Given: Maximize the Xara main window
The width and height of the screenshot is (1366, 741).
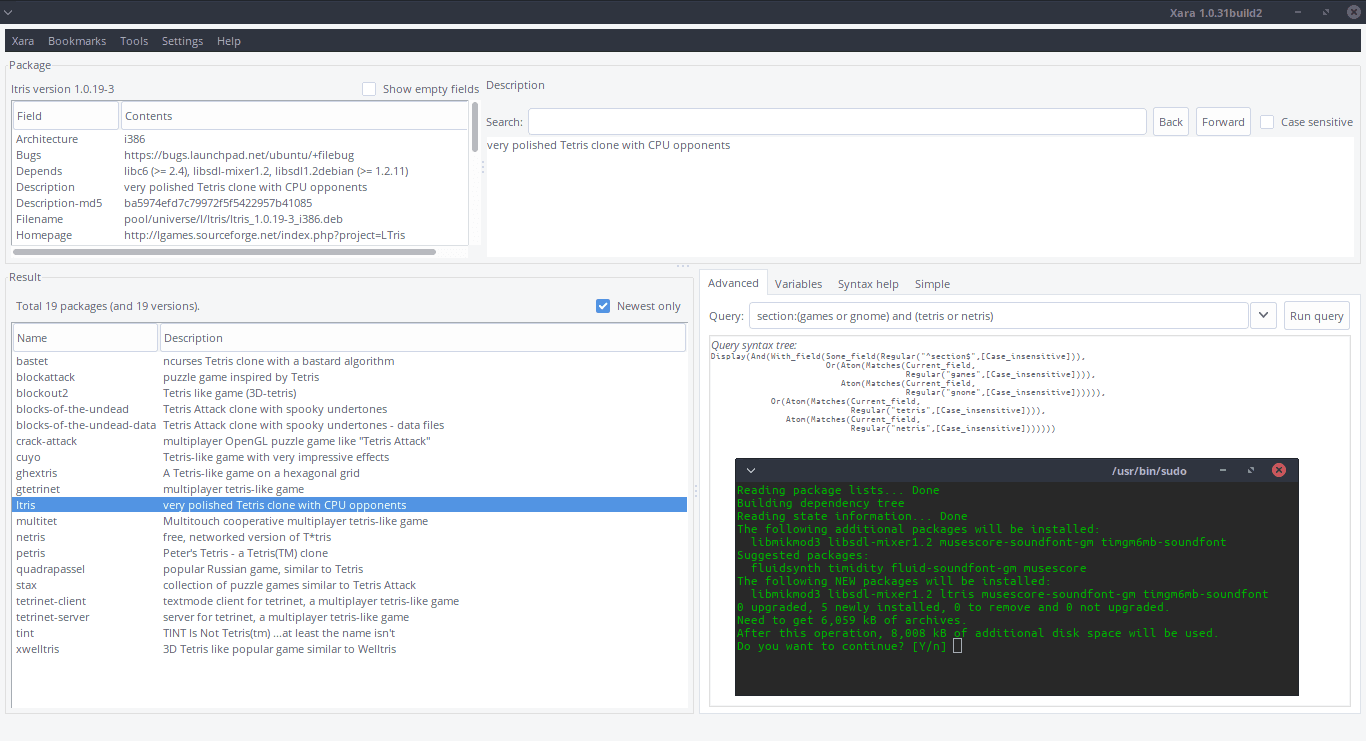Looking at the screenshot, I should (1326, 12).
